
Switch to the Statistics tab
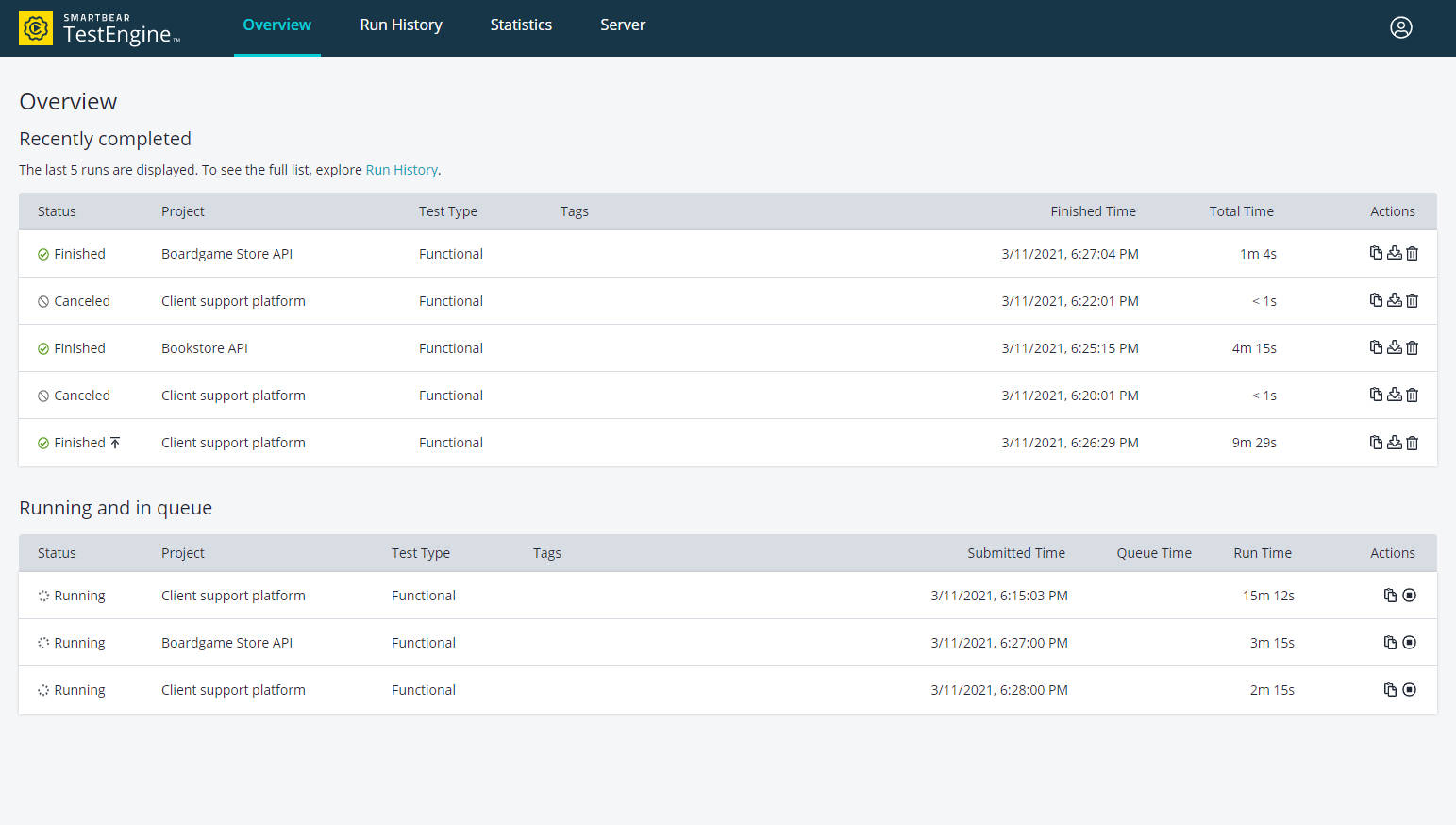coord(521,25)
